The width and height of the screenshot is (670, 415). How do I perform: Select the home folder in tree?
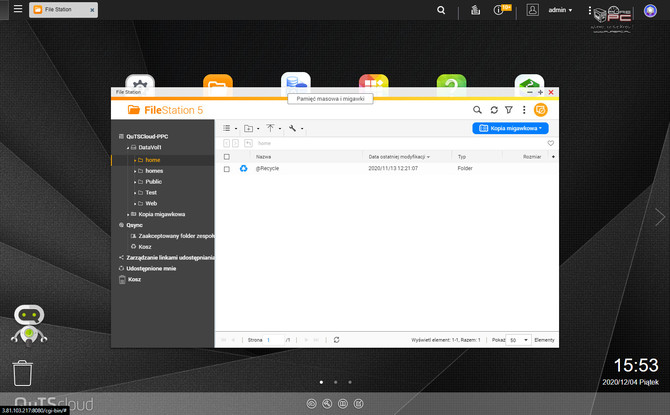point(153,160)
